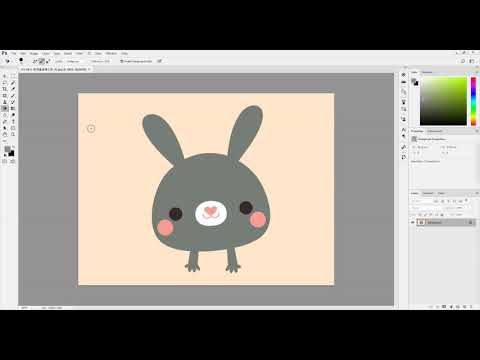
Task: Click the hue spectrum slider
Action: (x=473, y=101)
